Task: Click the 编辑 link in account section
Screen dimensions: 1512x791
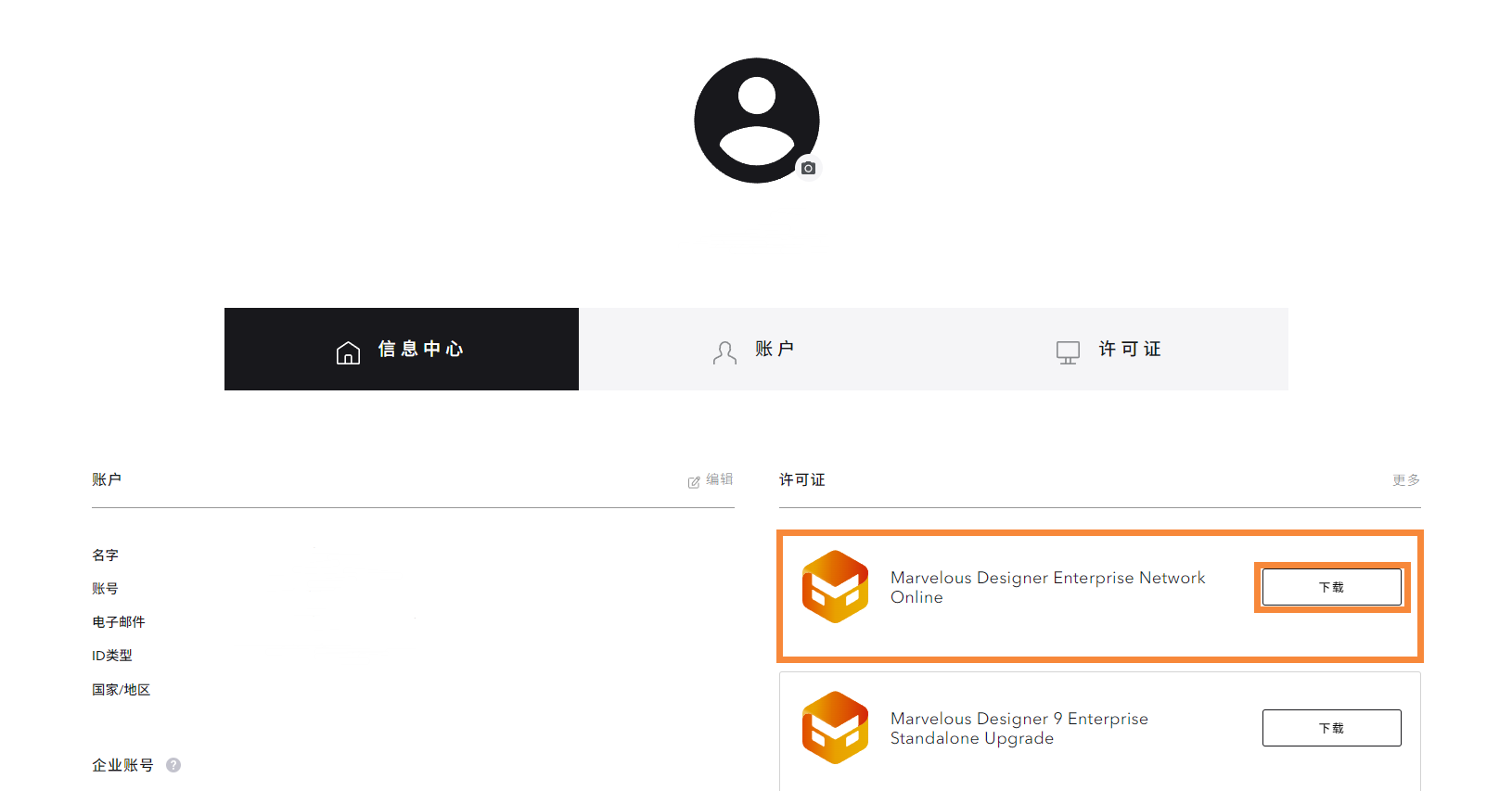Action: [720, 479]
